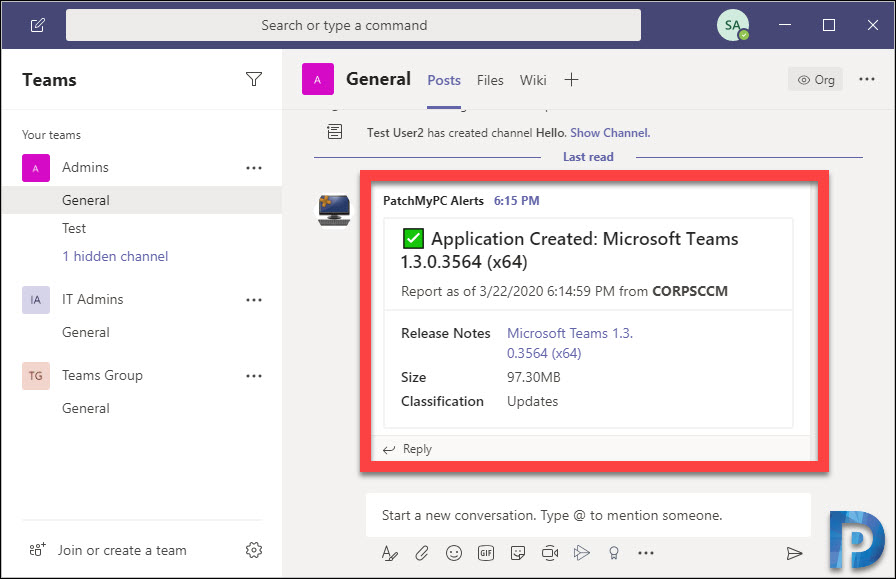Click the Show Channel link

[x=610, y=133]
